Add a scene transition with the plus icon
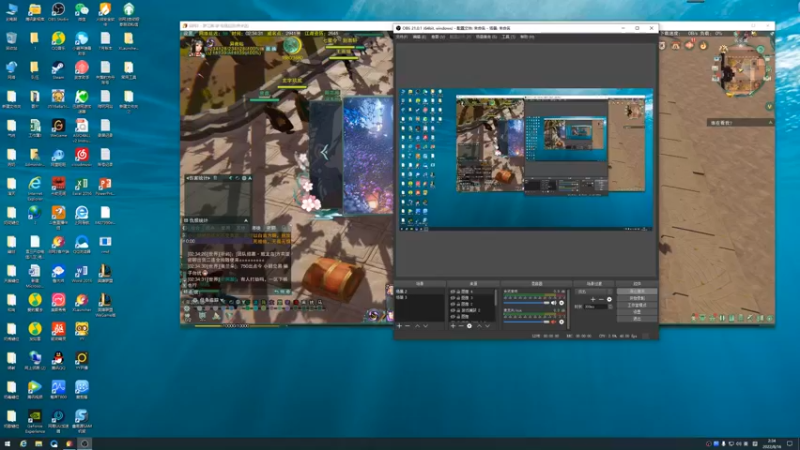800x450 pixels. tap(593, 299)
